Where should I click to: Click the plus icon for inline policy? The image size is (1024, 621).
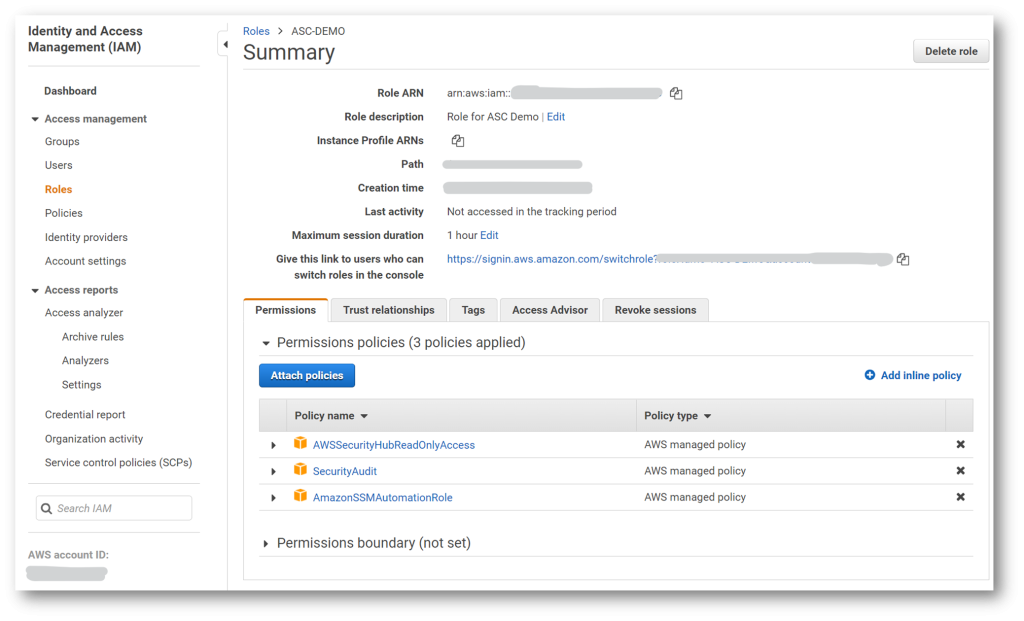[x=870, y=375]
